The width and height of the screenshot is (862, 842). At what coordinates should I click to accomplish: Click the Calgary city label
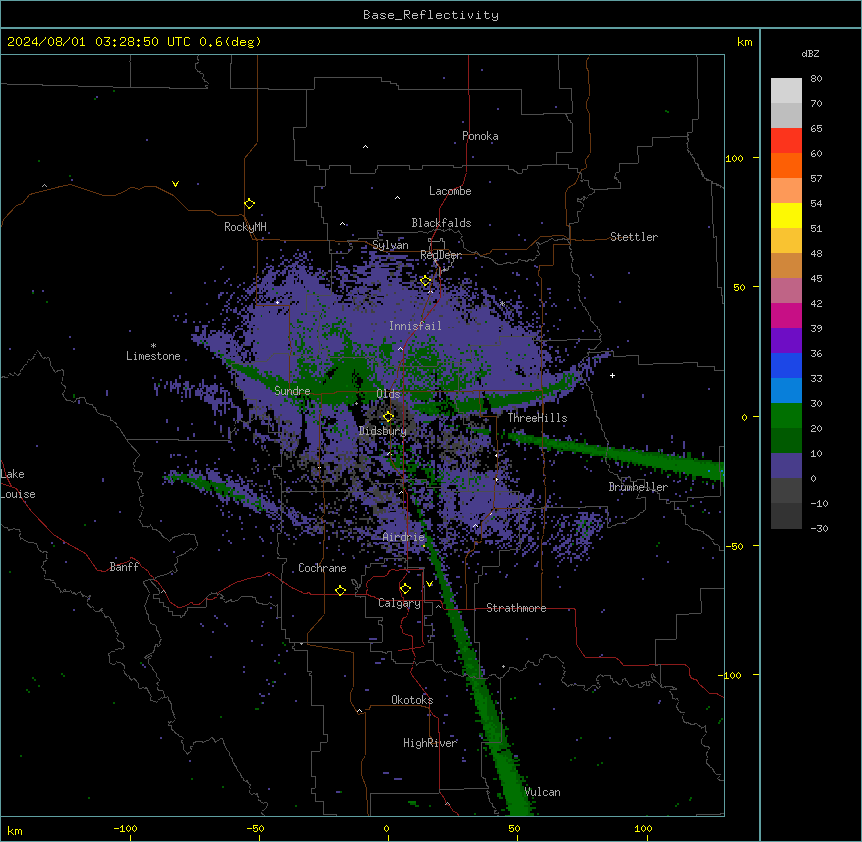coord(400,603)
